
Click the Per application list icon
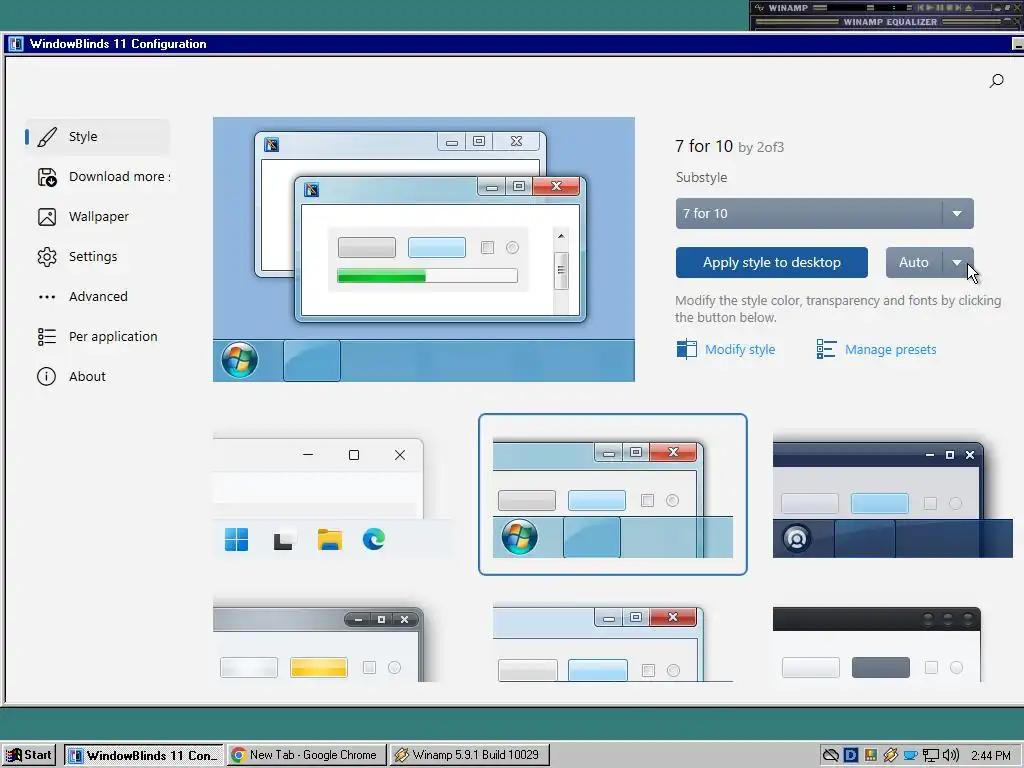point(47,336)
